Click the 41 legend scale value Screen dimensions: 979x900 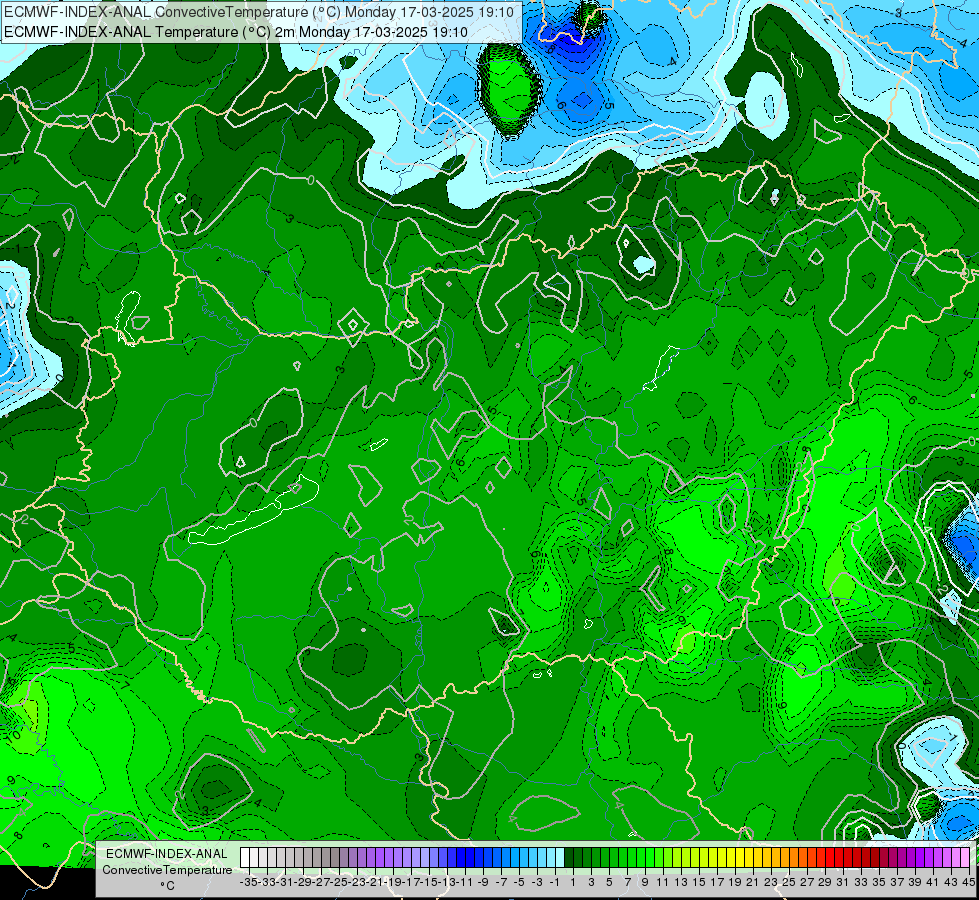click(x=933, y=883)
